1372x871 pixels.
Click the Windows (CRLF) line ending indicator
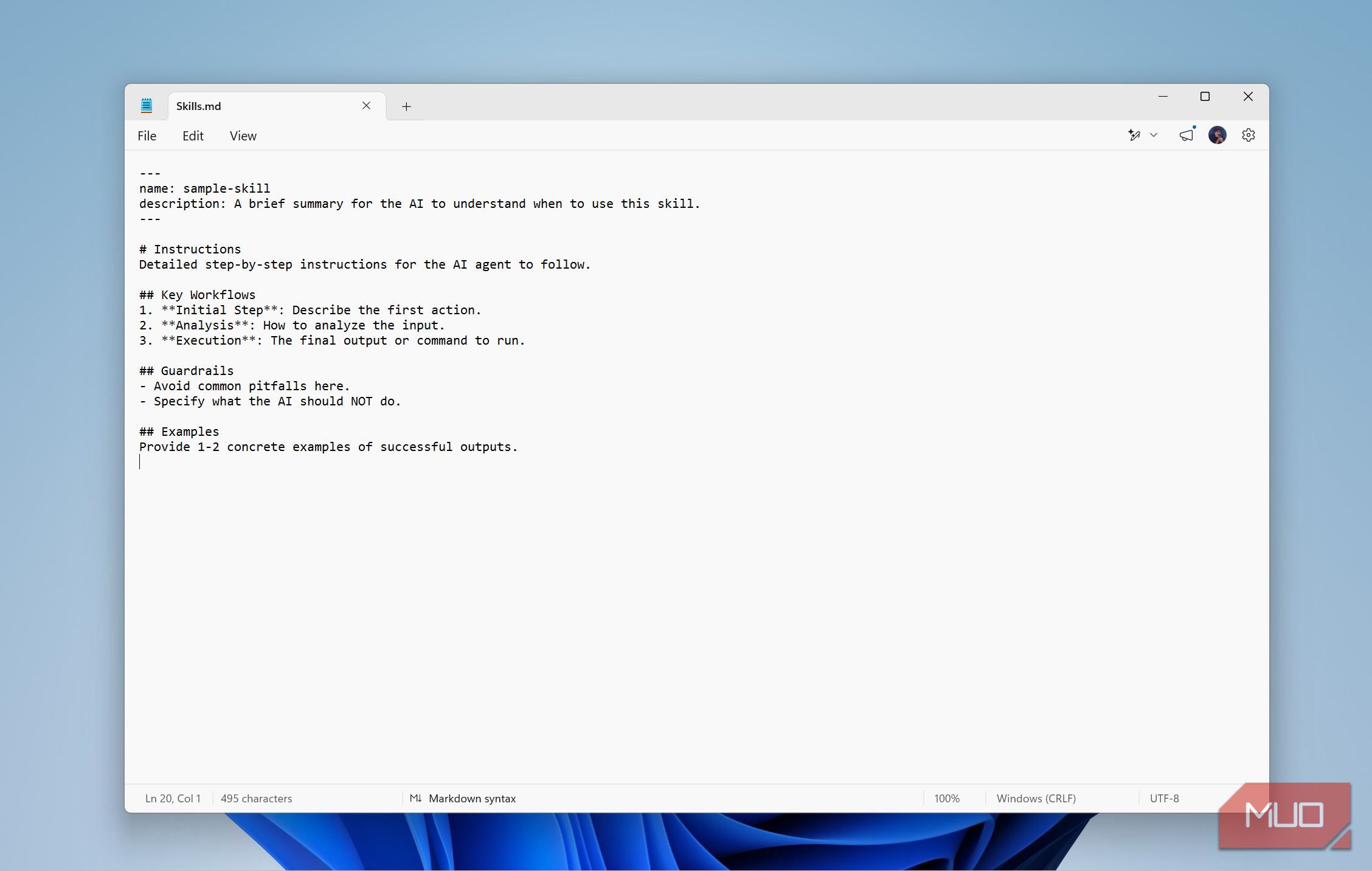(x=1036, y=798)
